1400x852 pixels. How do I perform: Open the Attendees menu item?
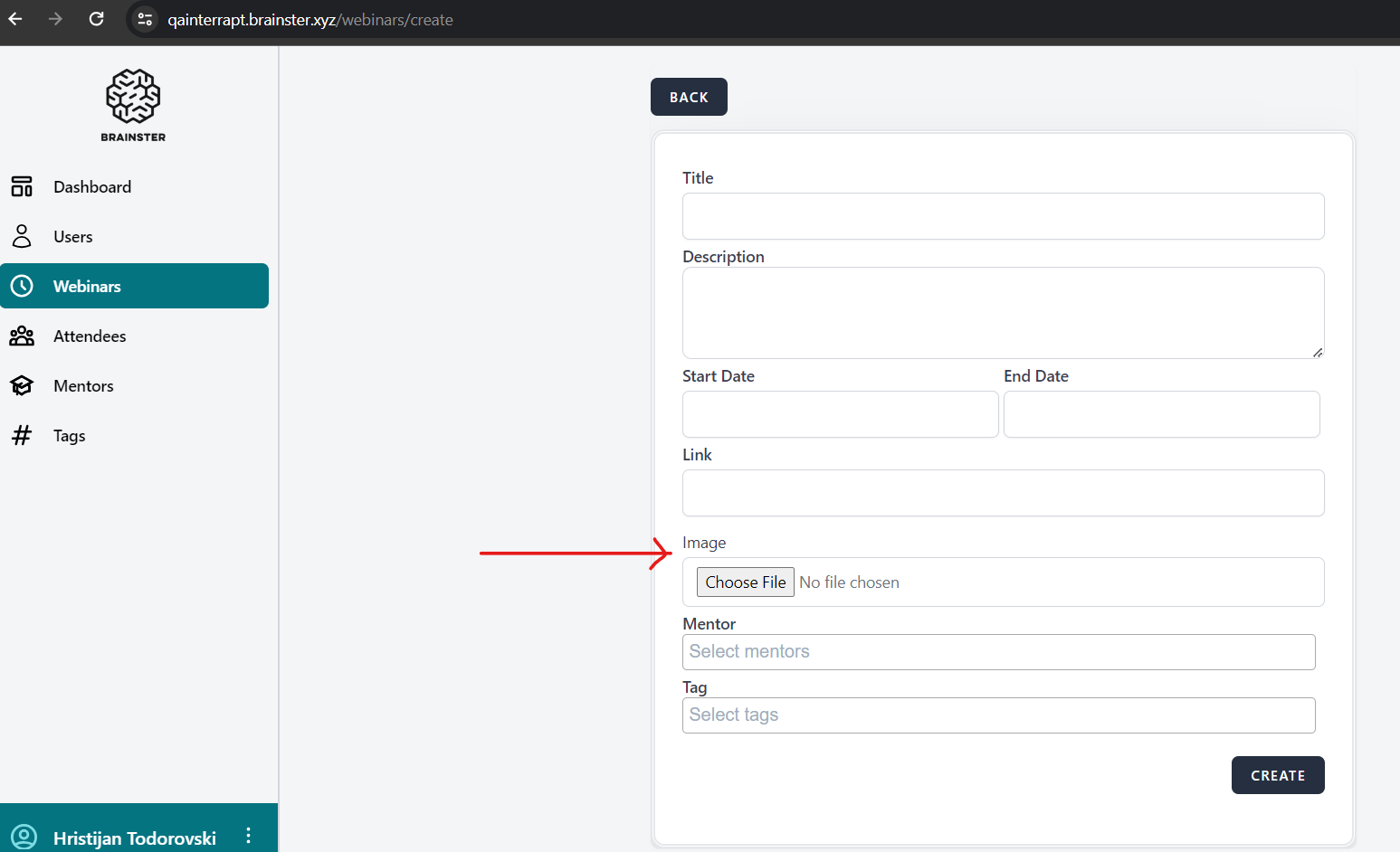[x=90, y=336]
